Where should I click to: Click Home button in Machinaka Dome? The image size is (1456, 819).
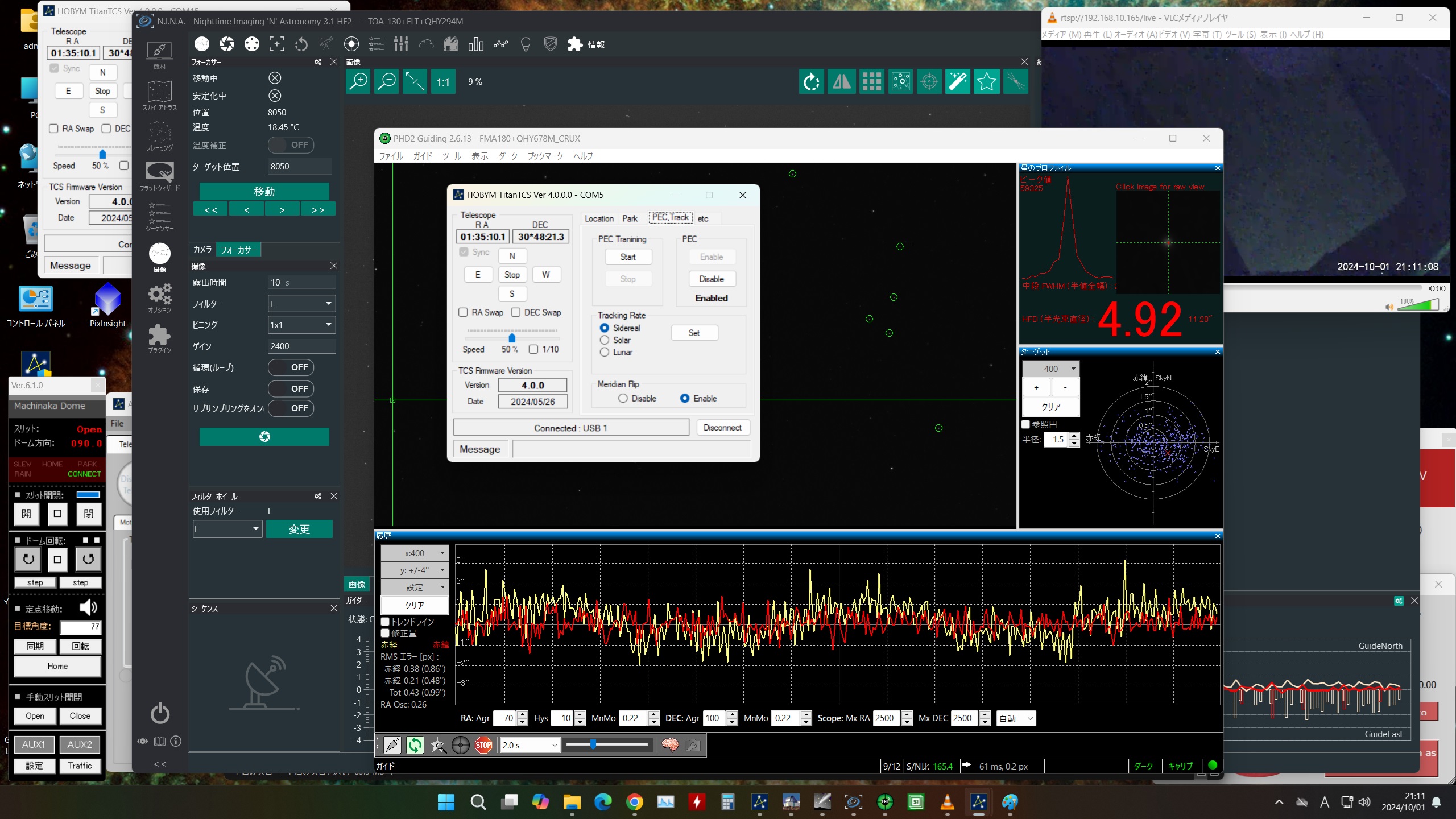(x=57, y=666)
